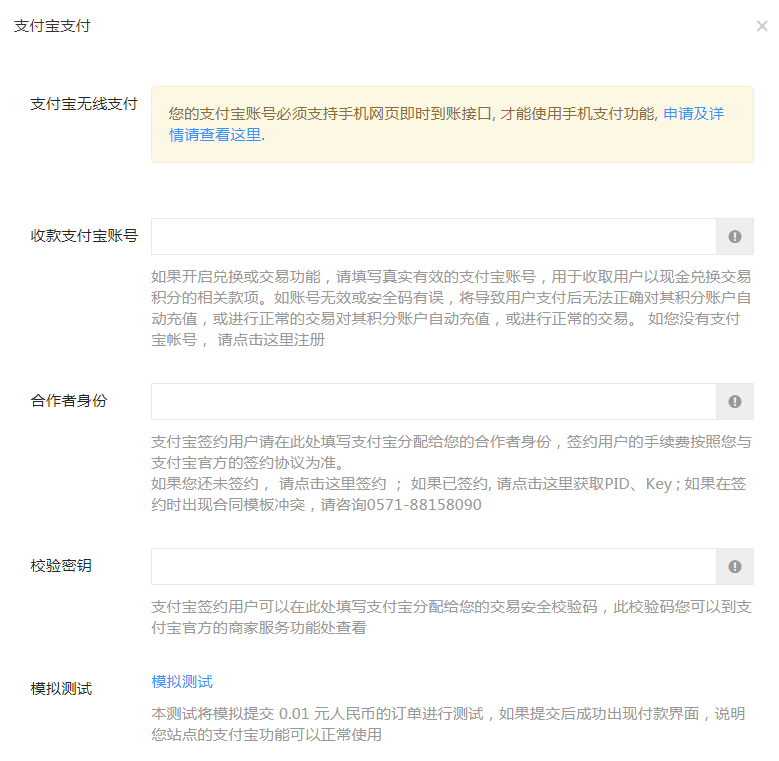The image size is (779, 761).
Task: Select the 收款支付宝账号 label
Action: 84,235
